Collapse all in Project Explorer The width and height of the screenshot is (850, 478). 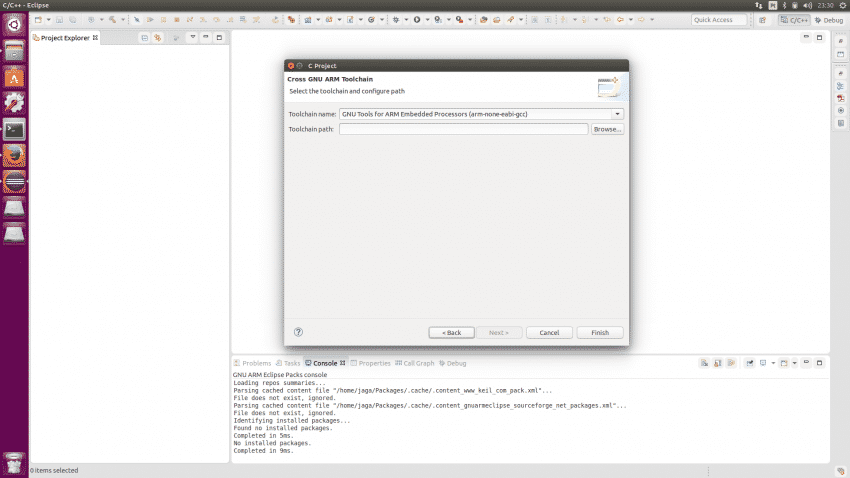(x=145, y=38)
